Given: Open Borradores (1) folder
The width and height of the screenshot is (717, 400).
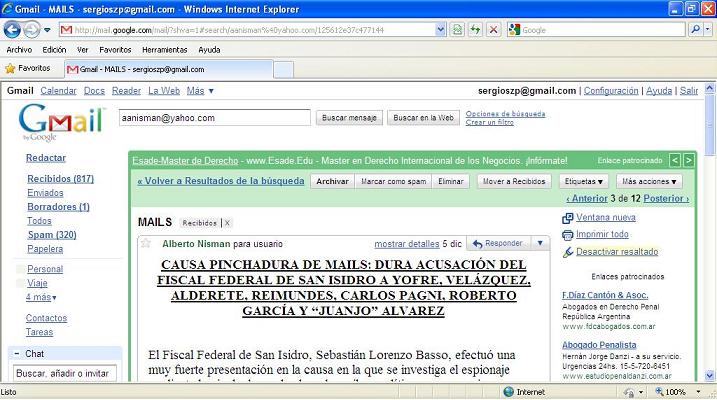Looking at the screenshot, I should pyautogui.click(x=58, y=207).
